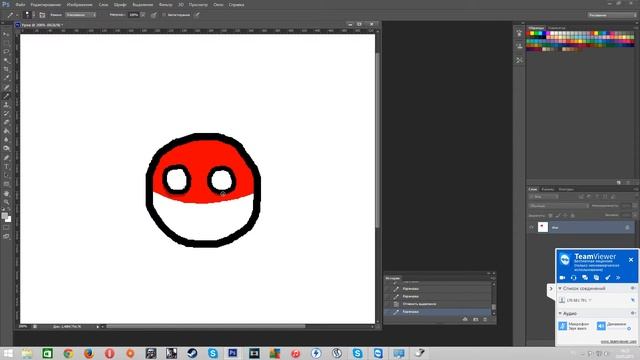The height and width of the screenshot is (360, 640).
Task: Select the Lasso tool
Action: 6,52
